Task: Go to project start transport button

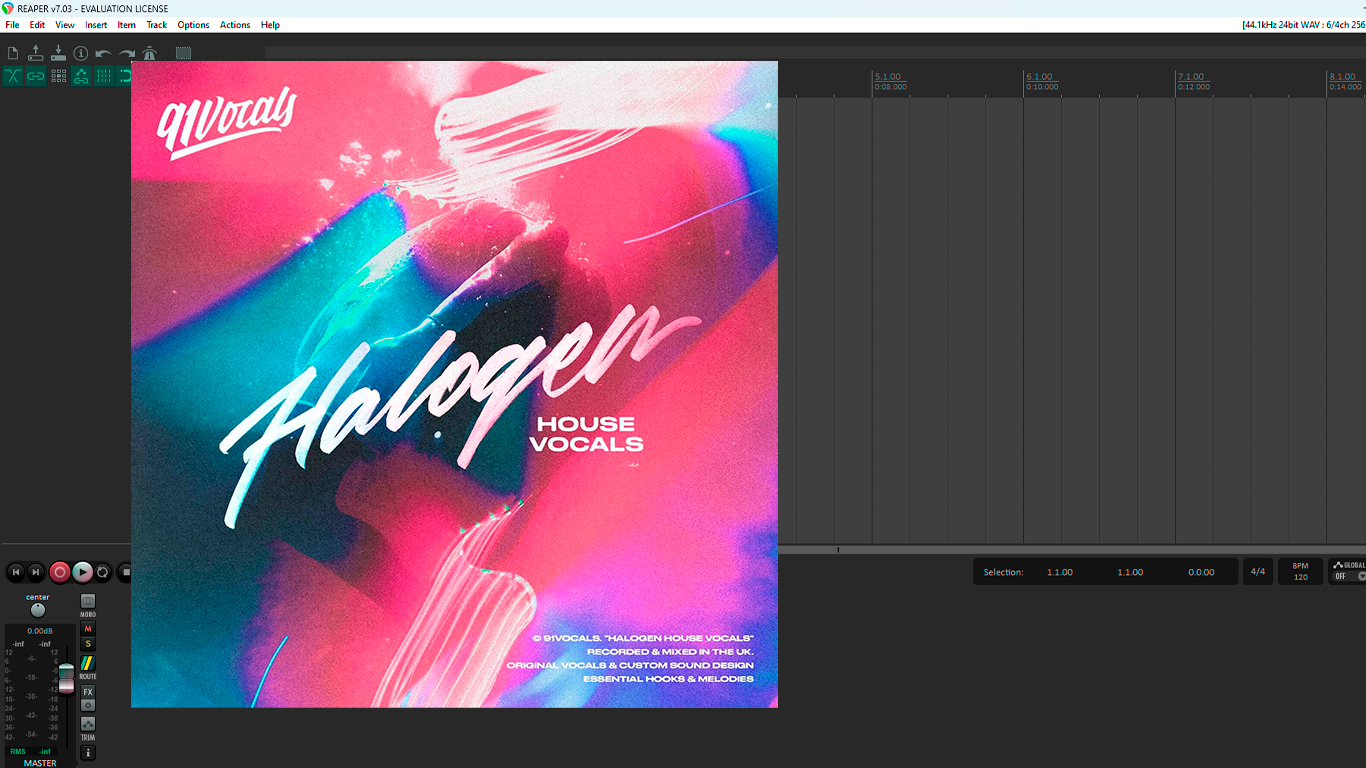Action: coord(15,572)
